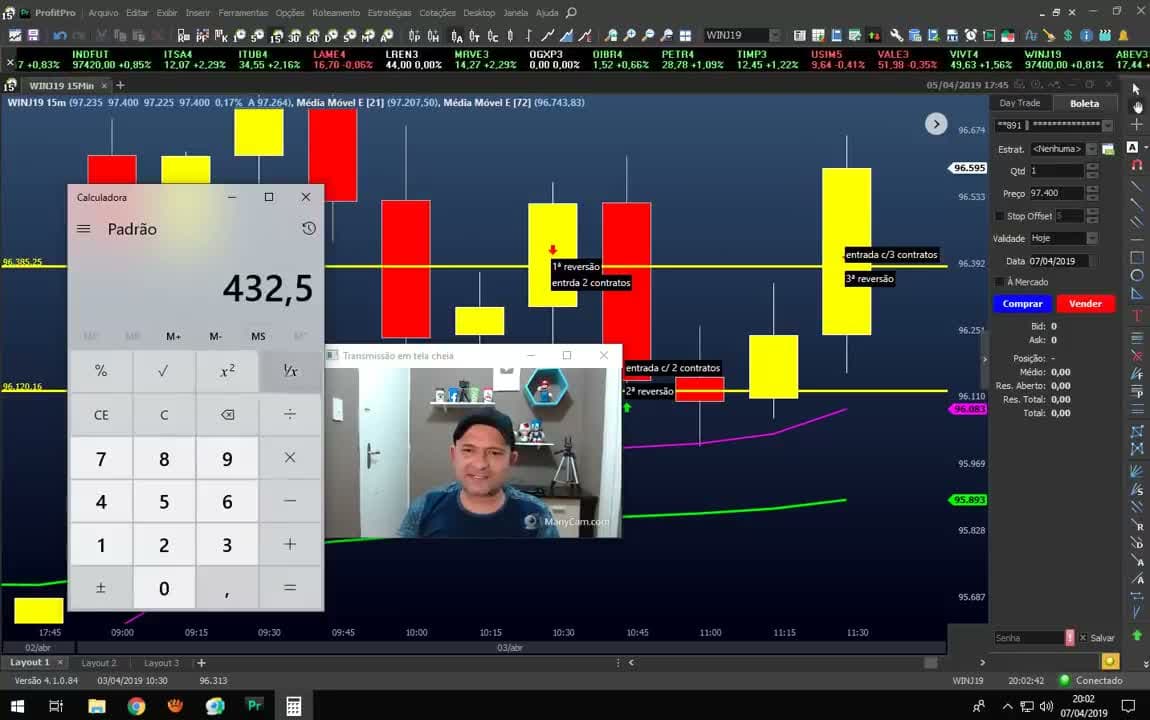
Task: Open the search magnifier in menu bar
Action: (x=571, y=12)
